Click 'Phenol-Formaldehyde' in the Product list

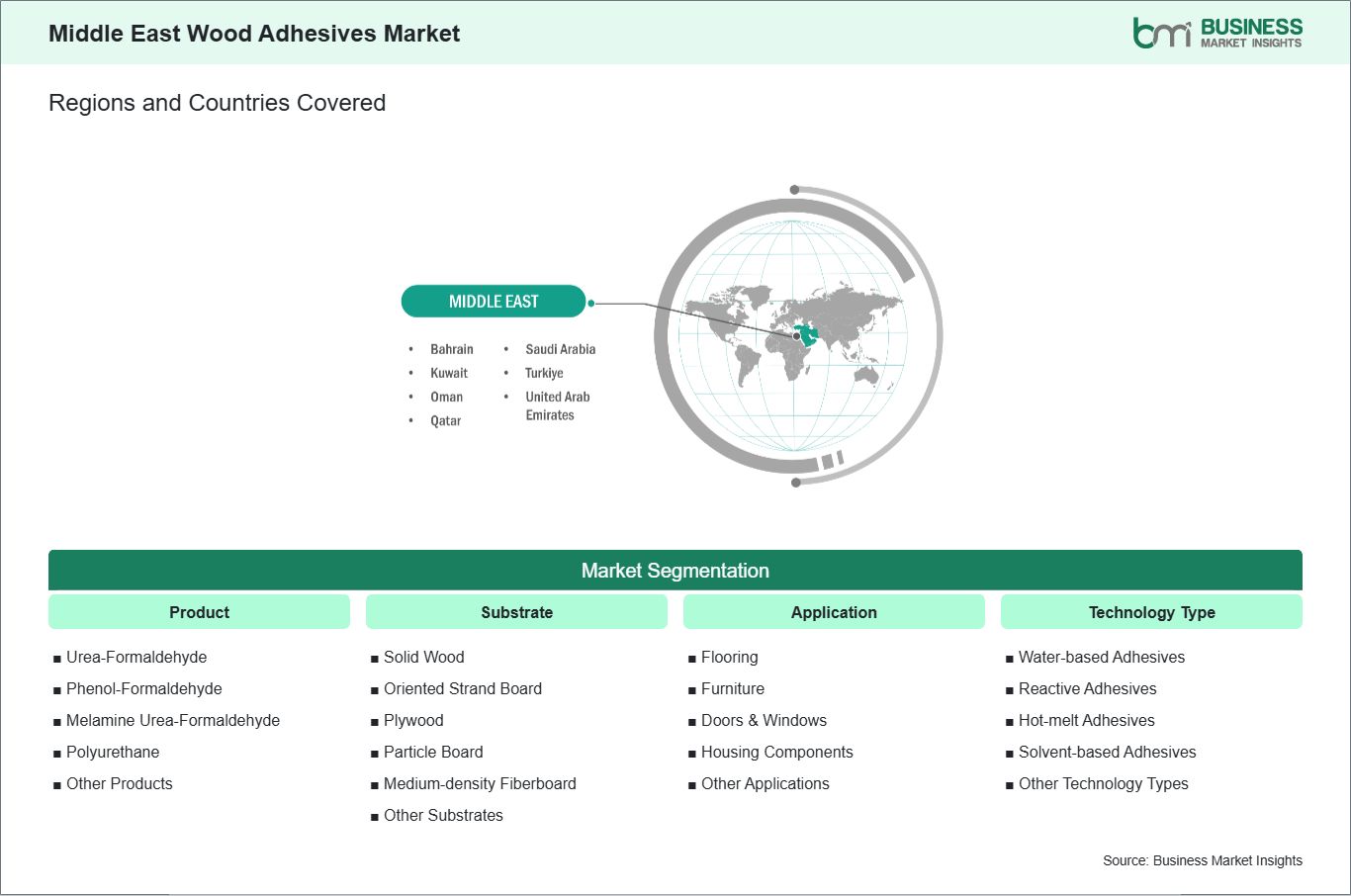tap(144, 688)
